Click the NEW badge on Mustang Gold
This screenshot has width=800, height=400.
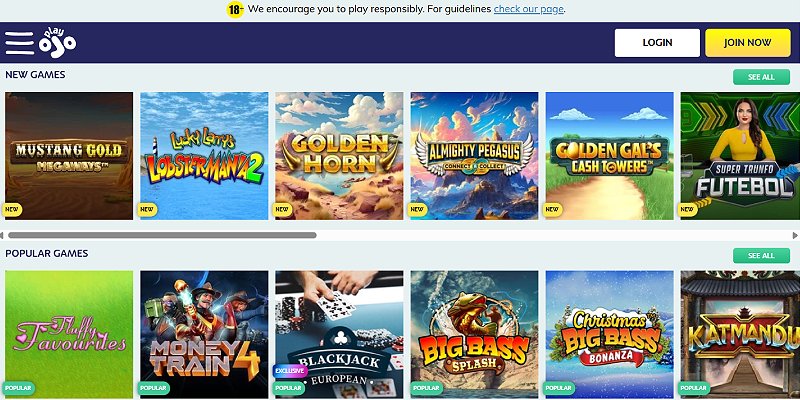coord(11,209)
